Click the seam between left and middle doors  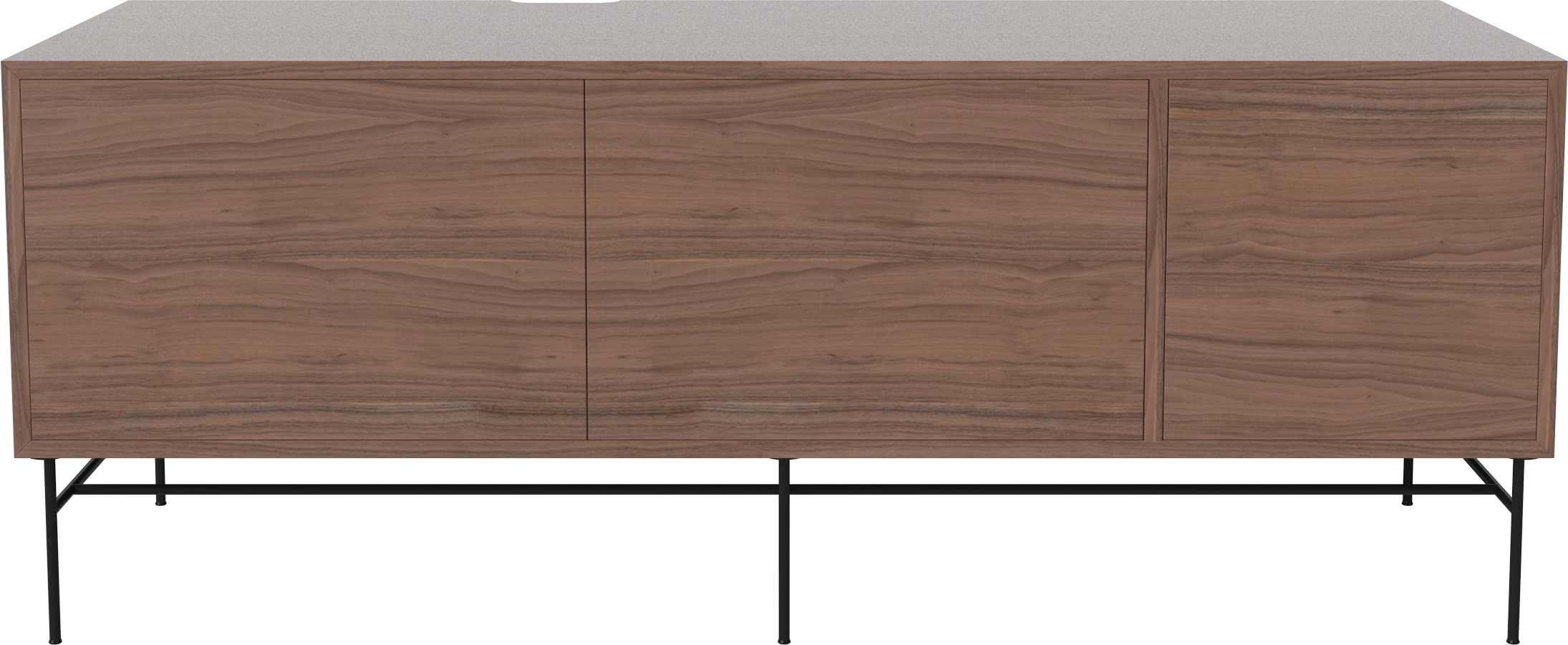pos(586,259)
